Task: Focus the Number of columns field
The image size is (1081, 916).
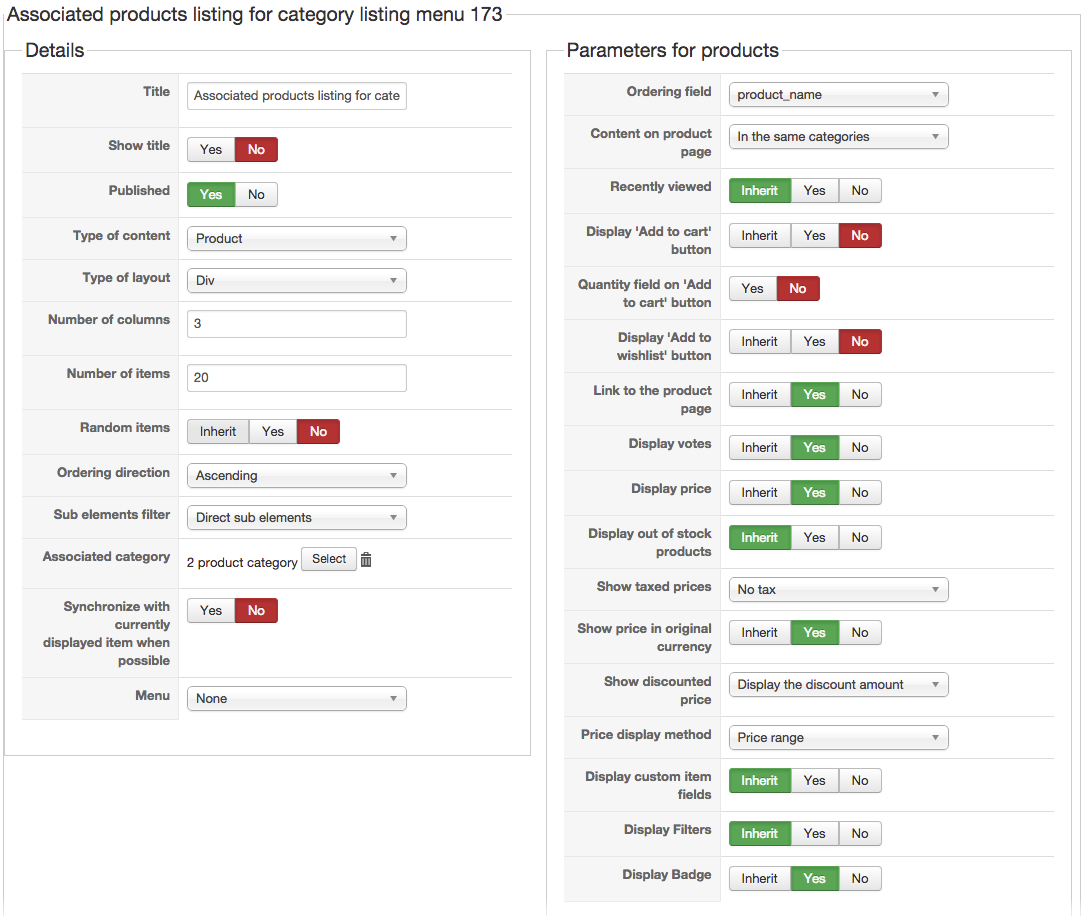Action: 296,323
